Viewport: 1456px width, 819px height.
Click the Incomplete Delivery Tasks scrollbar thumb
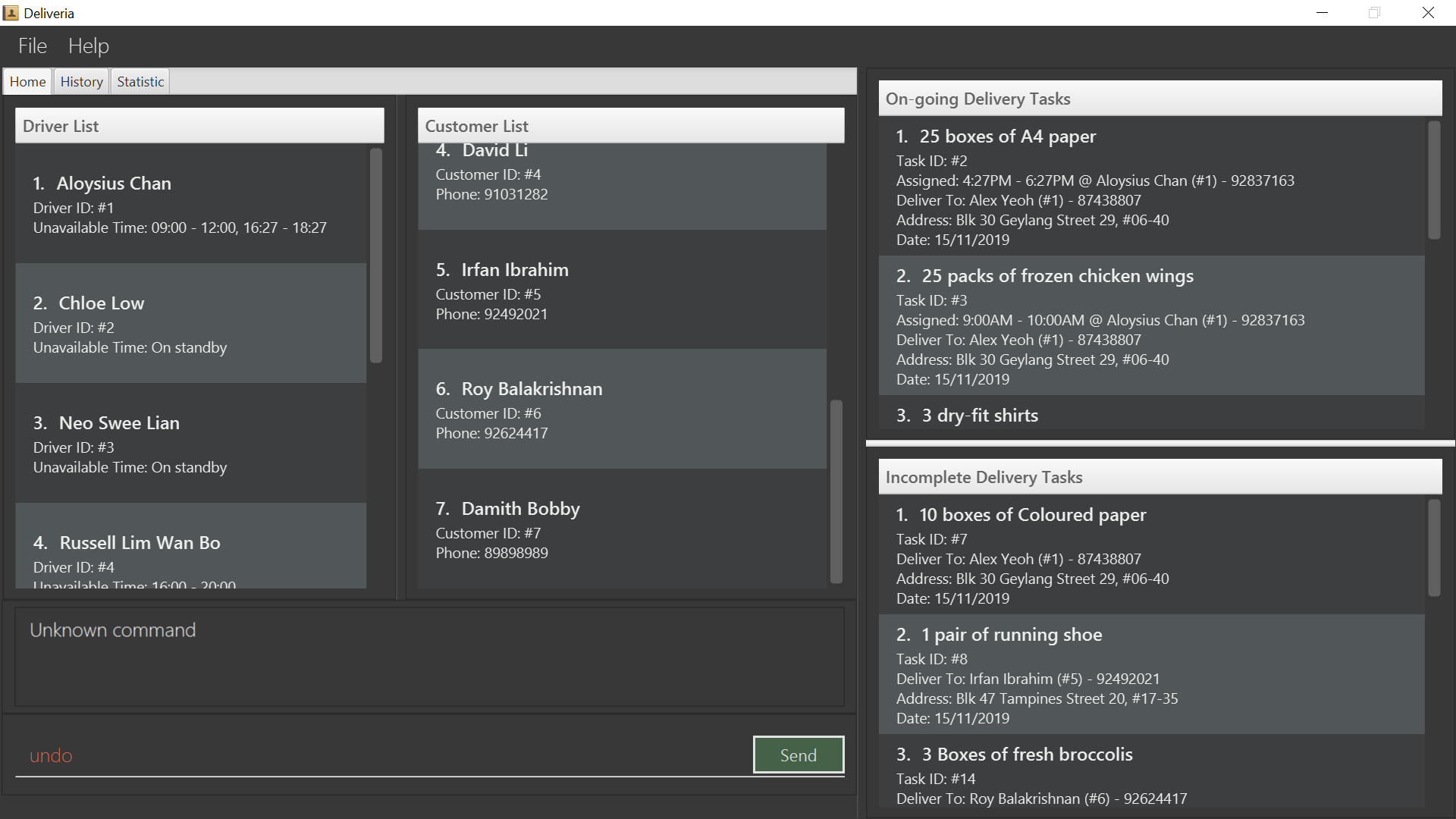coord(1434,548)
